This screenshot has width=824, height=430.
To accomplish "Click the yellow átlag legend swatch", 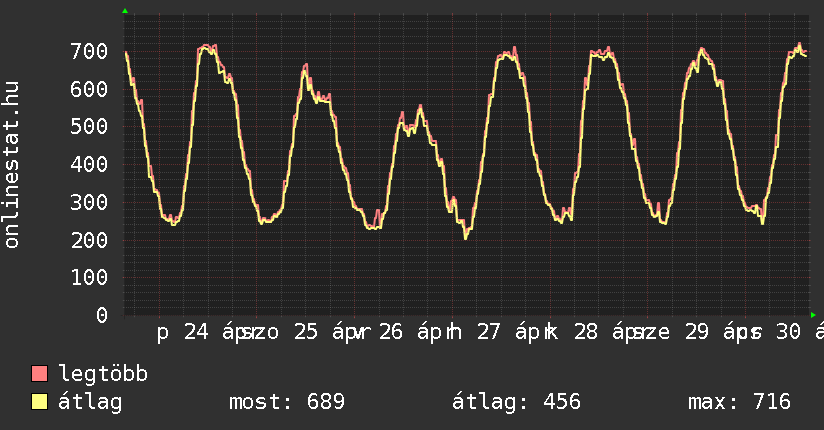I will pos(40,403).
